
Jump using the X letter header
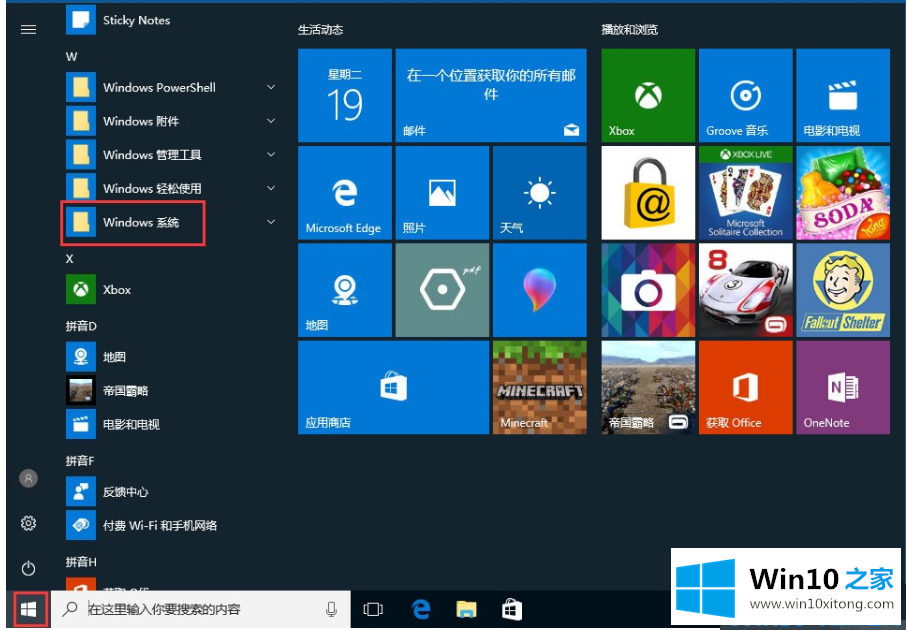pos(69,258)
